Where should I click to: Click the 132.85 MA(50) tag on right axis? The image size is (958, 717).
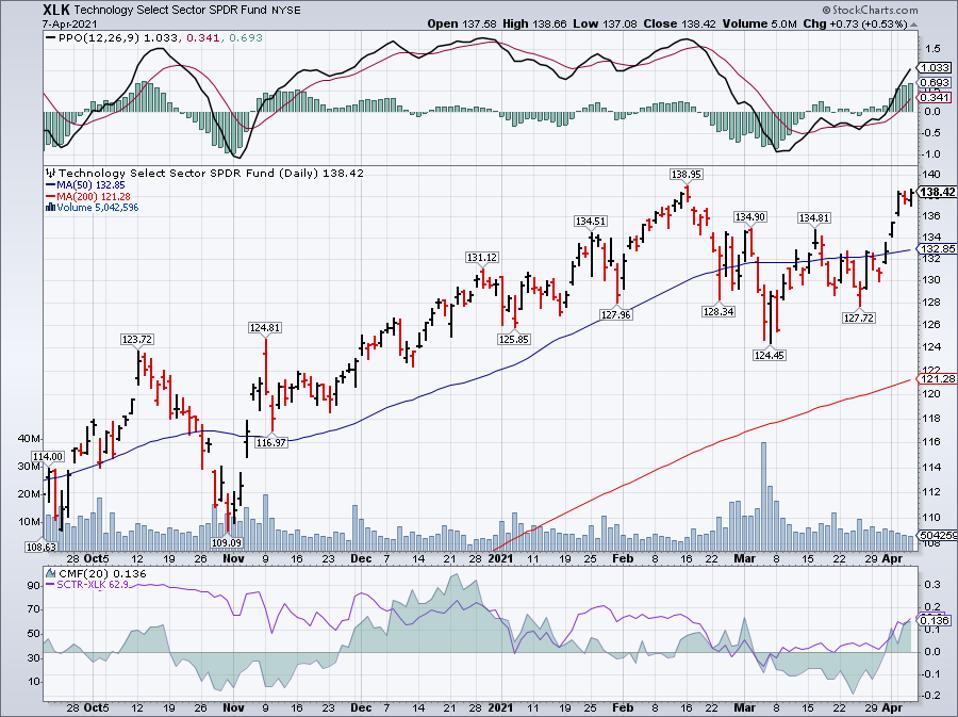(x=937, y=249)
